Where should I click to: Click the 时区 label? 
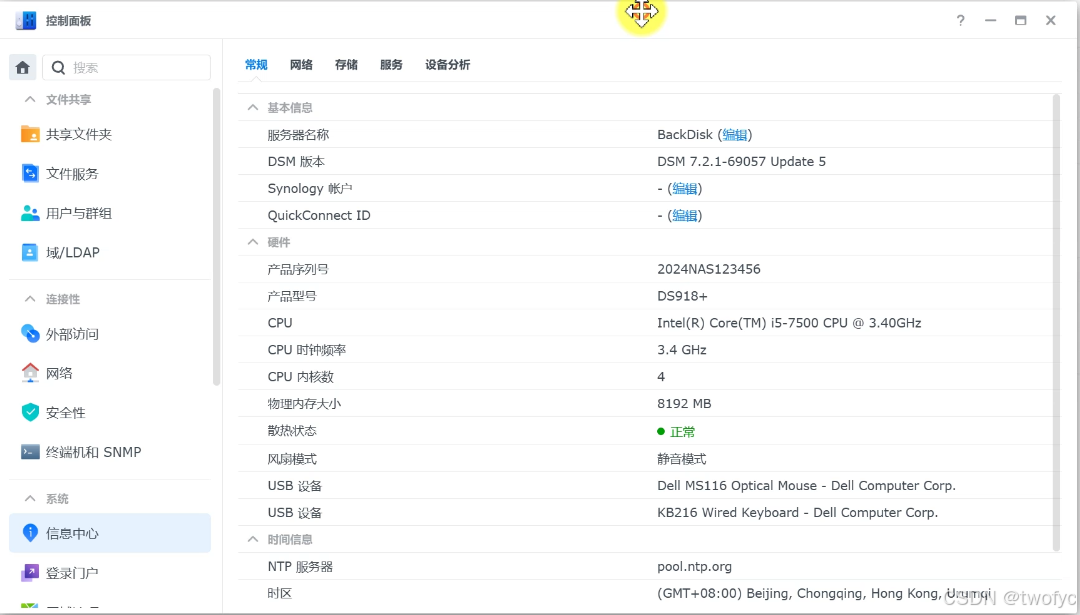pyautogui.click(x=280, y=593)
